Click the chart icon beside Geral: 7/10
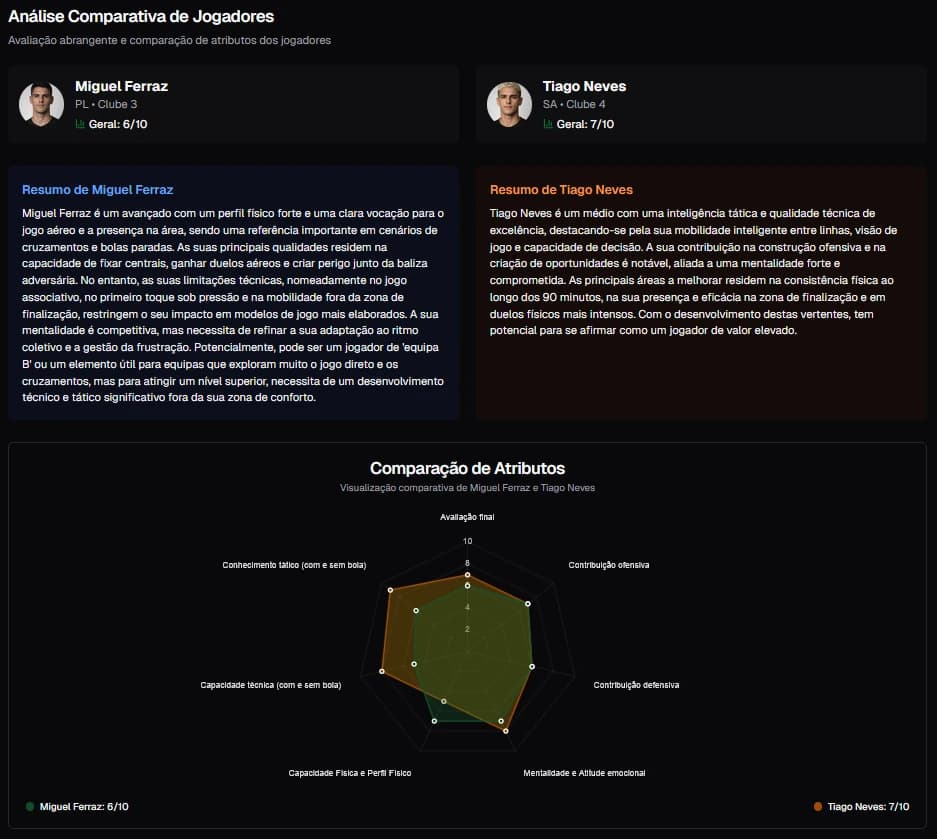Viewport: 937px width, 839px height. [548, 125]
